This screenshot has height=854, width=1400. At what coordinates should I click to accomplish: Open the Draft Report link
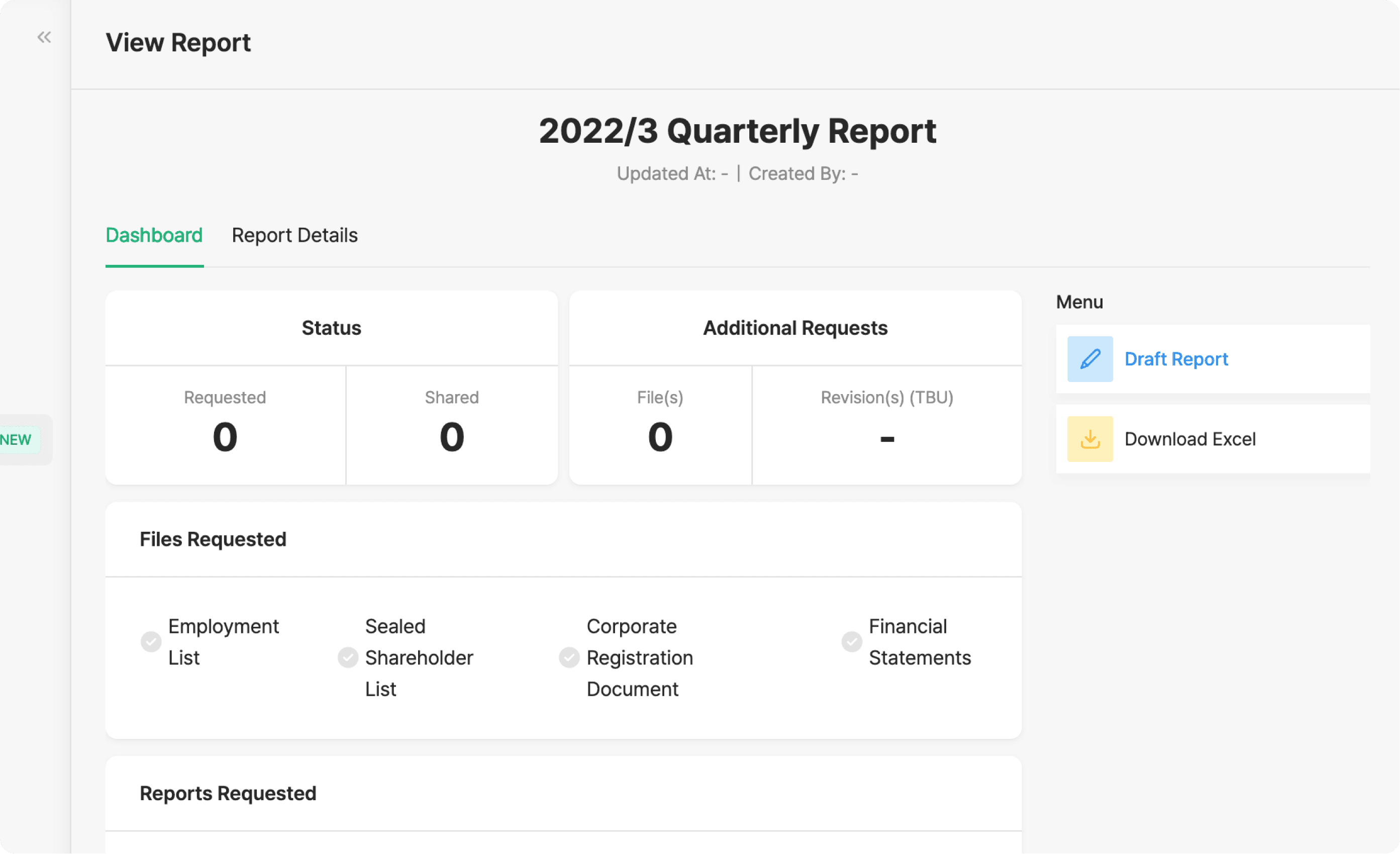click(1175, 359)
